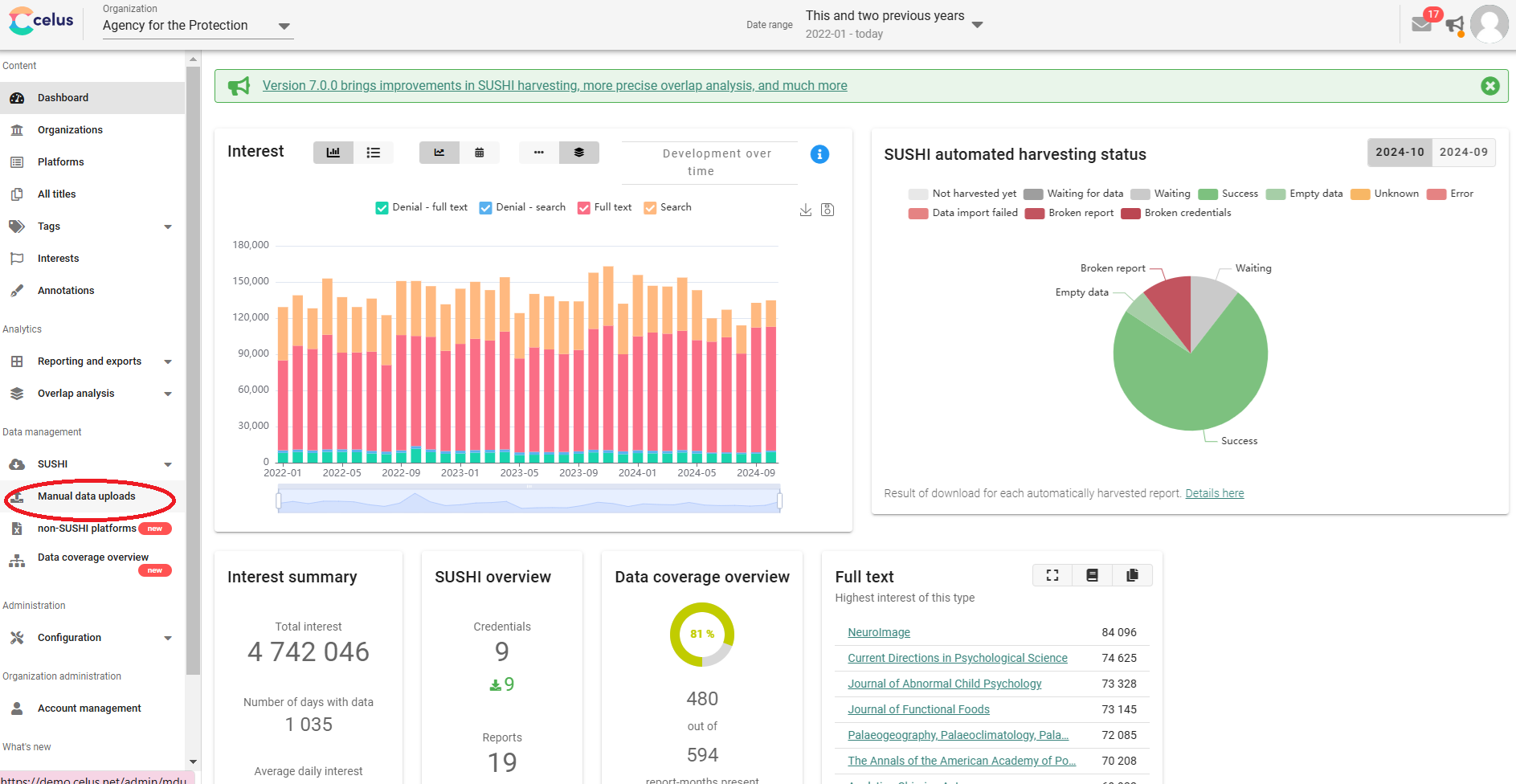Select the line chart over time icon
The image size is (1516, 784).
click(x=439, y=153)
